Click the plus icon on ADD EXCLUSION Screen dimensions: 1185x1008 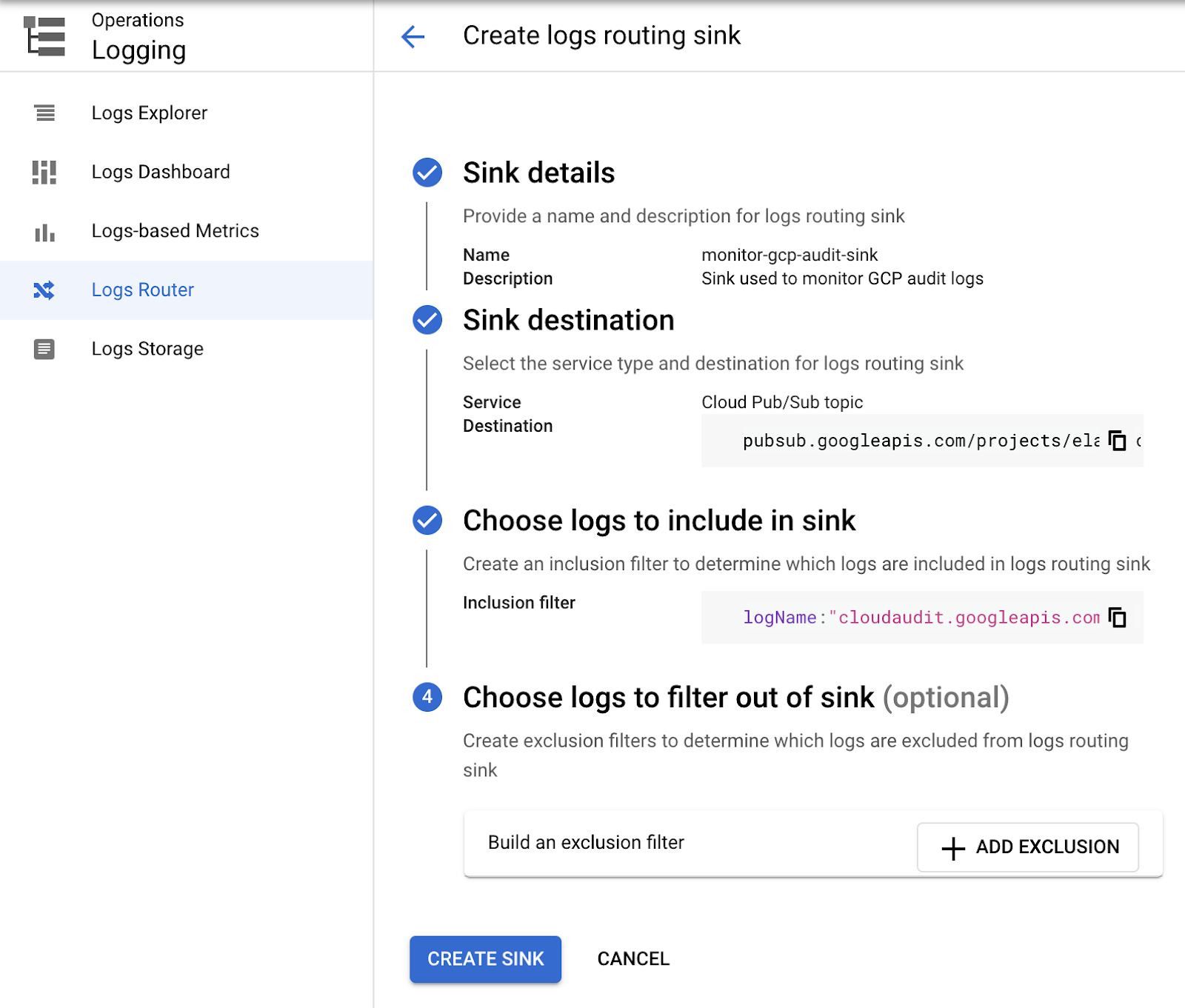(x=952, y=847)
